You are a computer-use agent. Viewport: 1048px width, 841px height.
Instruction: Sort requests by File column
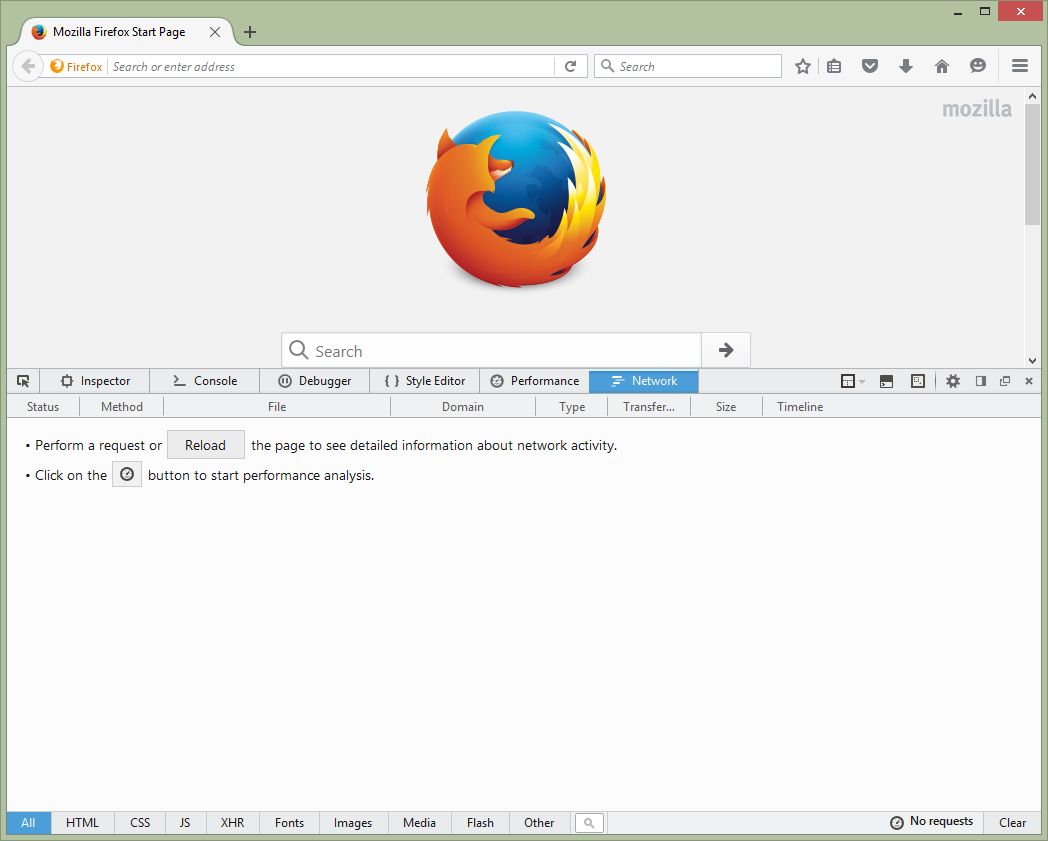(x=277, y=406)
